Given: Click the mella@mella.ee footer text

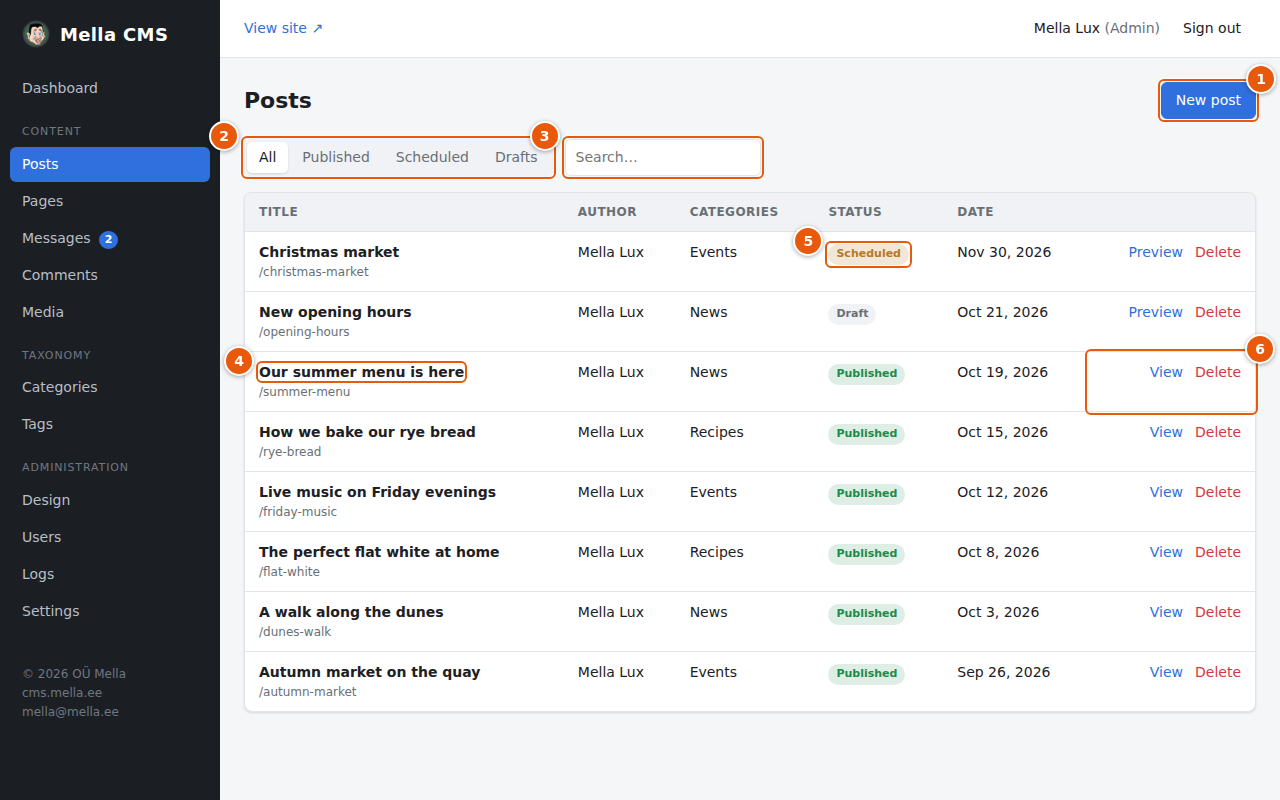Looking at the screenshot, I should 70,712.
